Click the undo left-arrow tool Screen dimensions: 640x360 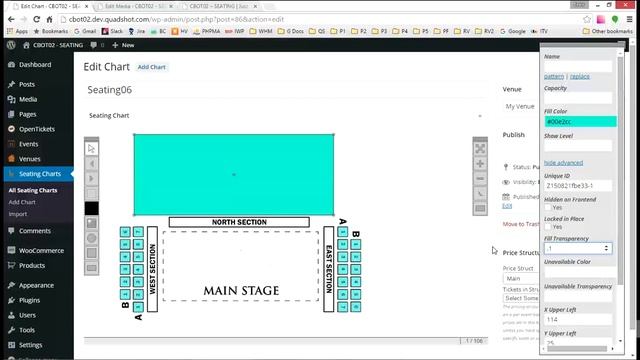coord(91,164)
